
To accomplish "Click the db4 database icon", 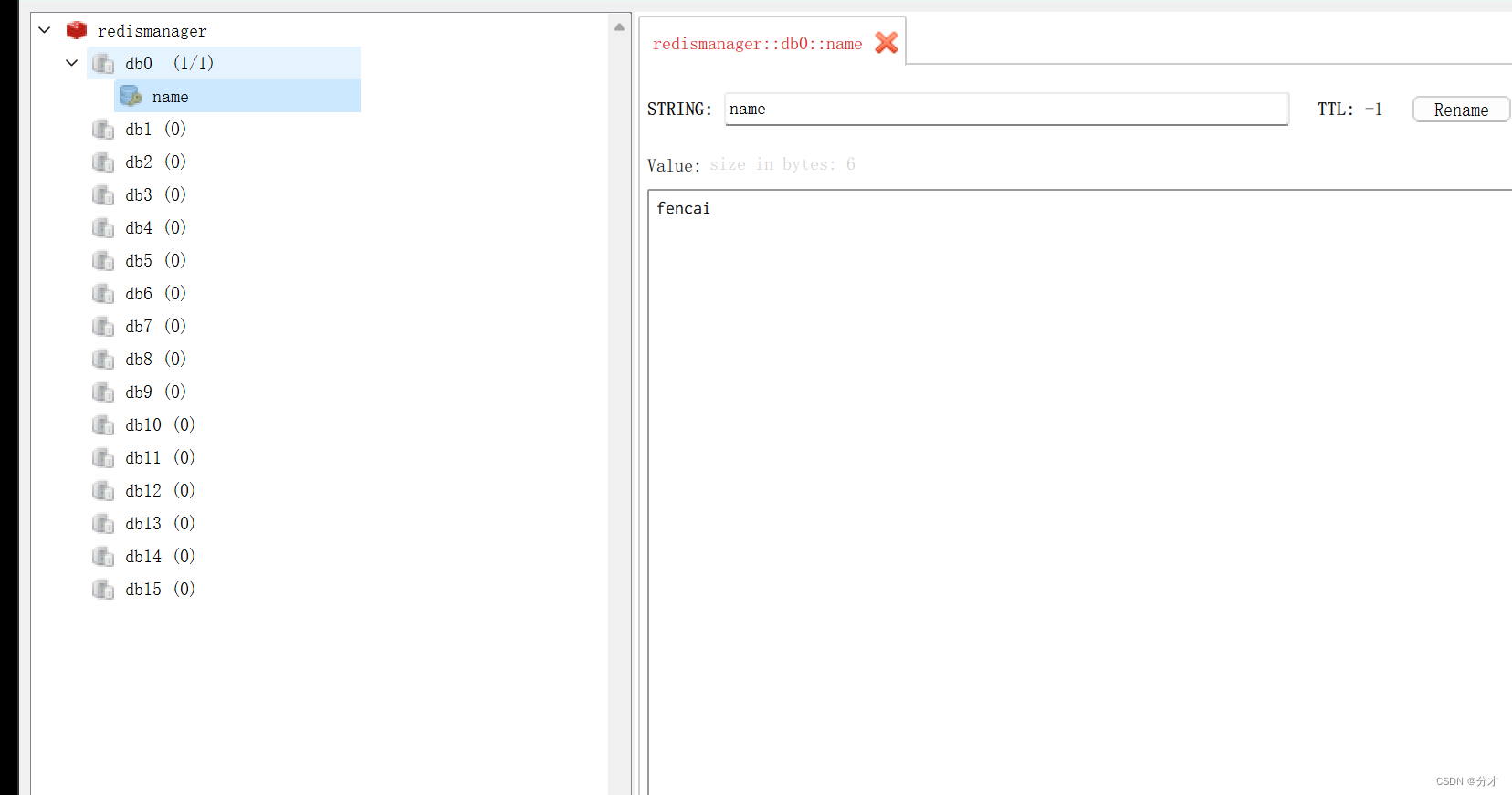I will [x=103, y=227].
